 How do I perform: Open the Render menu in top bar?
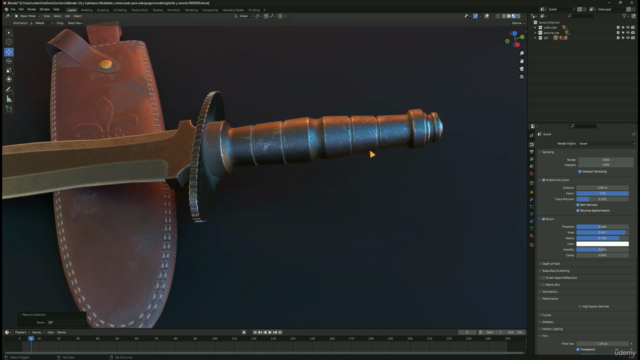31,9
